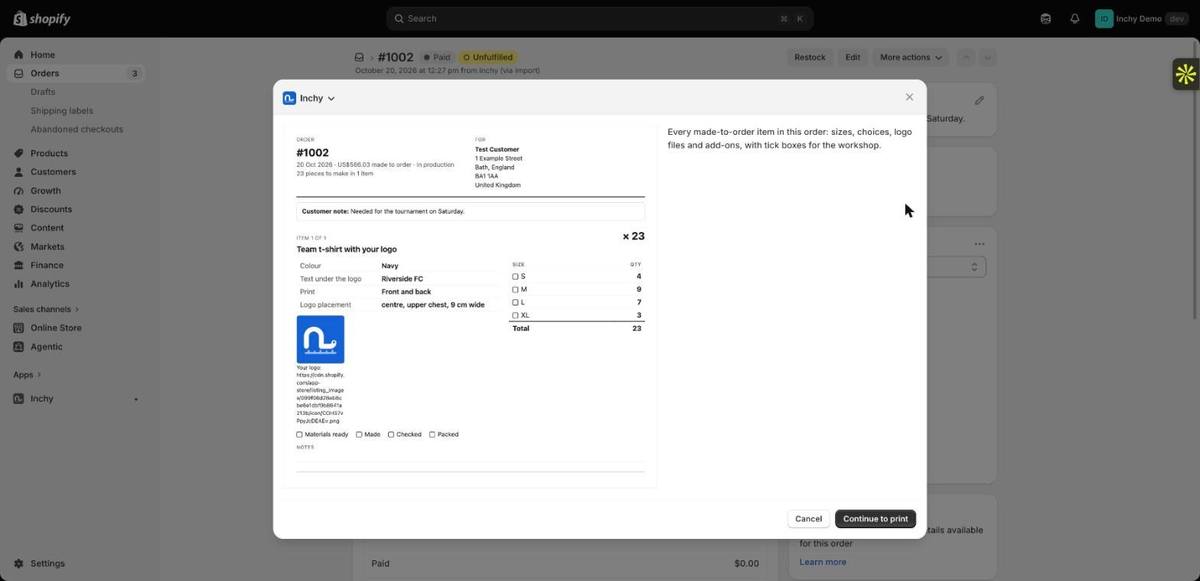The width and height of the screenshot is (1200, 581).
Task: Click the yellow starburst widget icon
Action: [x=1186, y=73]
